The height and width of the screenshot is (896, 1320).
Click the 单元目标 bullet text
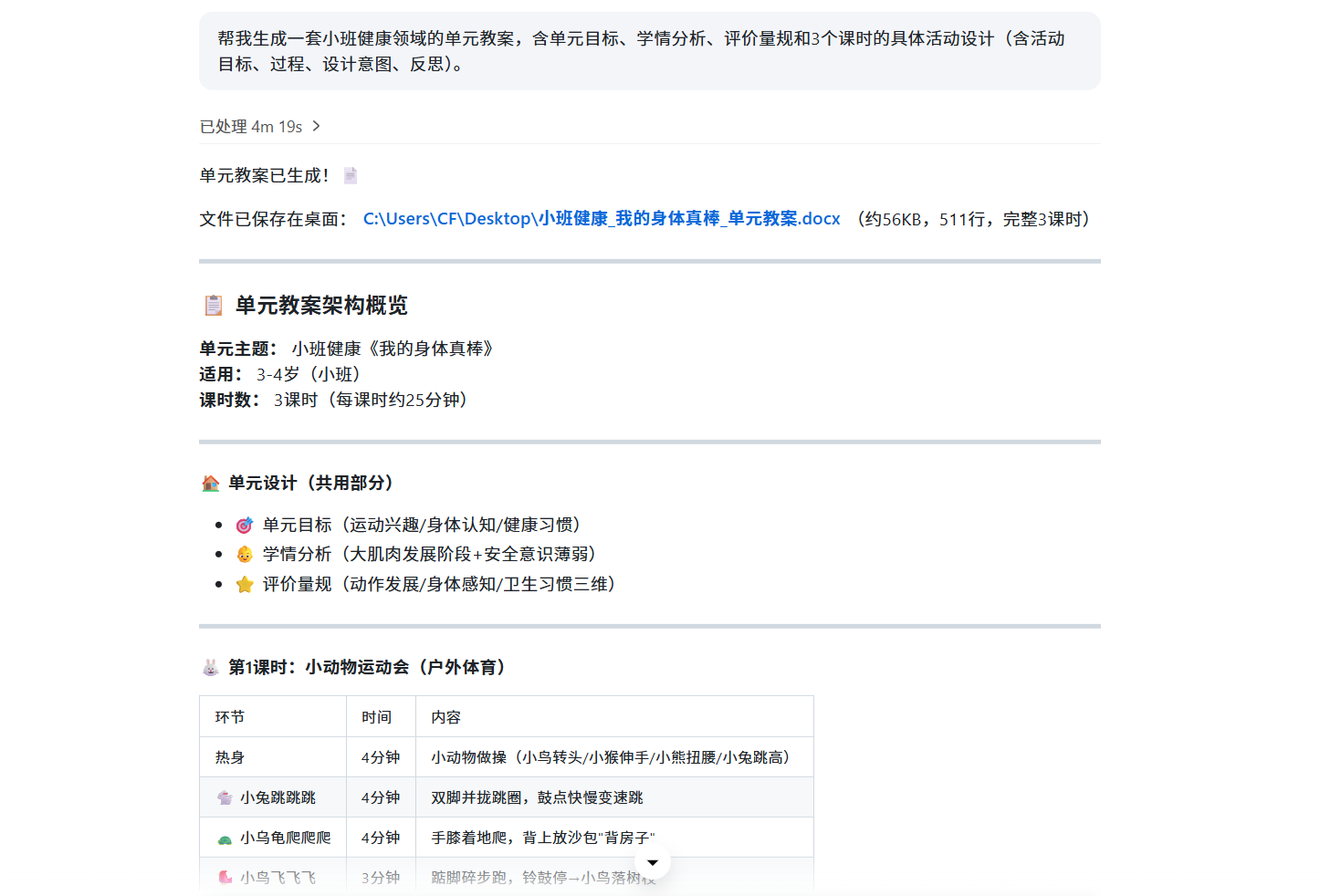point(423,525)
